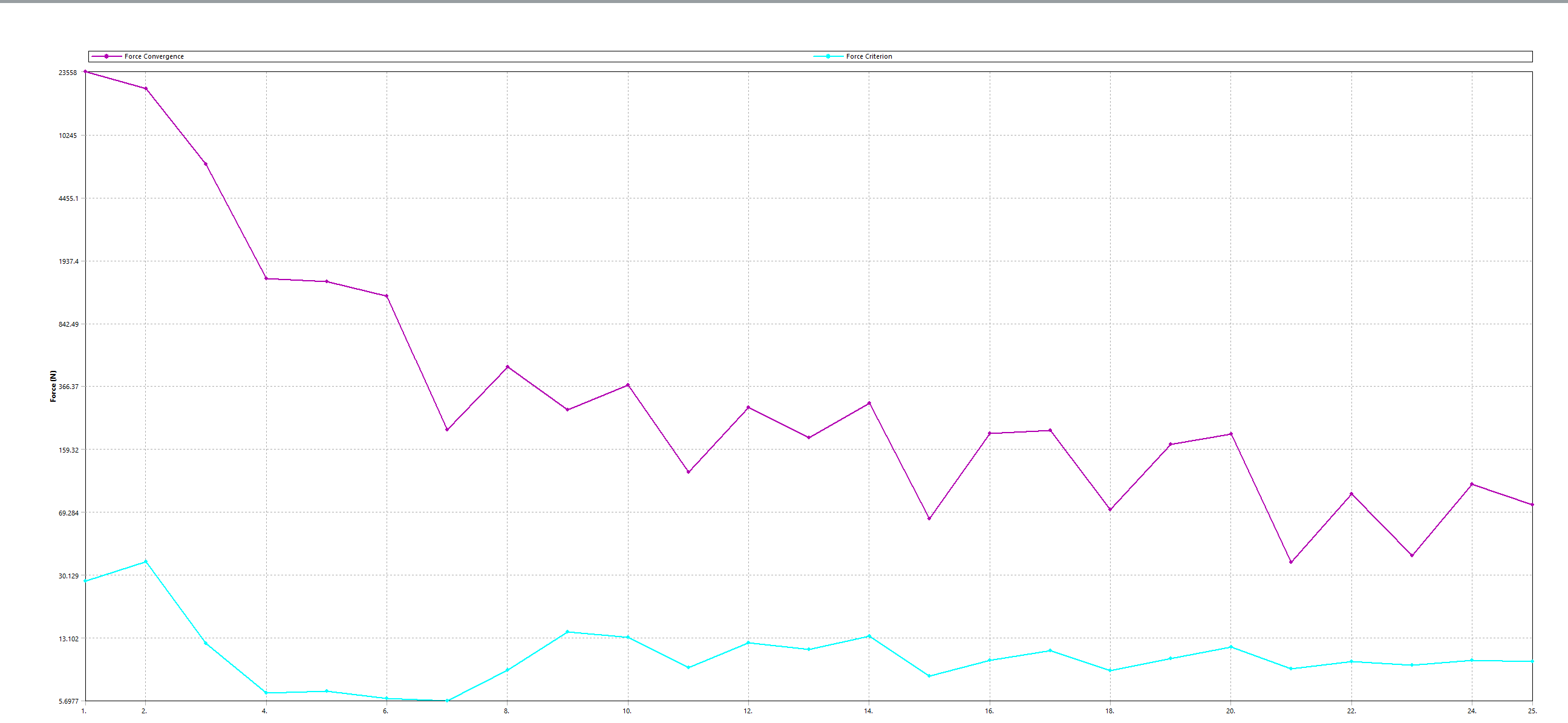
Task: Click Force Convergence minimum at iteration 21
Action: coord(1290,562)
